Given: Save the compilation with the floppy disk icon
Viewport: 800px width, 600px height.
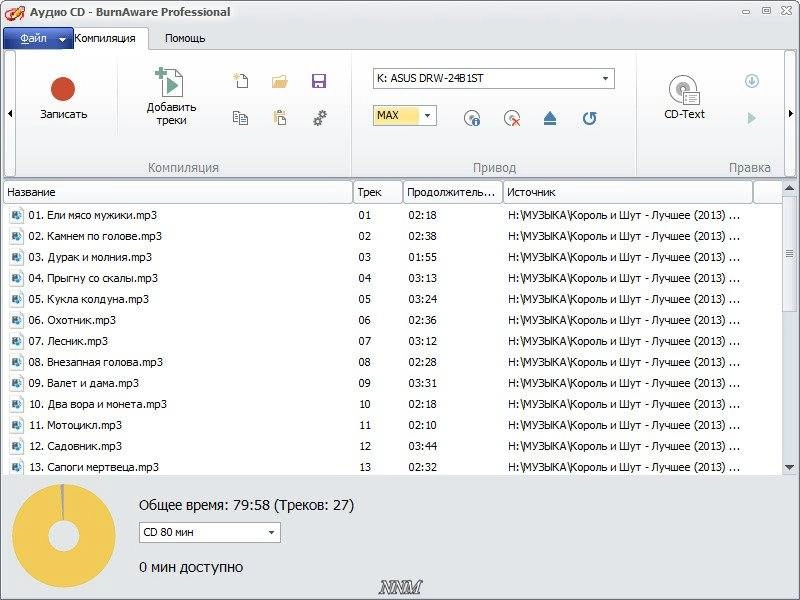Looking at the screenshot, I should pyautogui.click(x=319, y=81).
